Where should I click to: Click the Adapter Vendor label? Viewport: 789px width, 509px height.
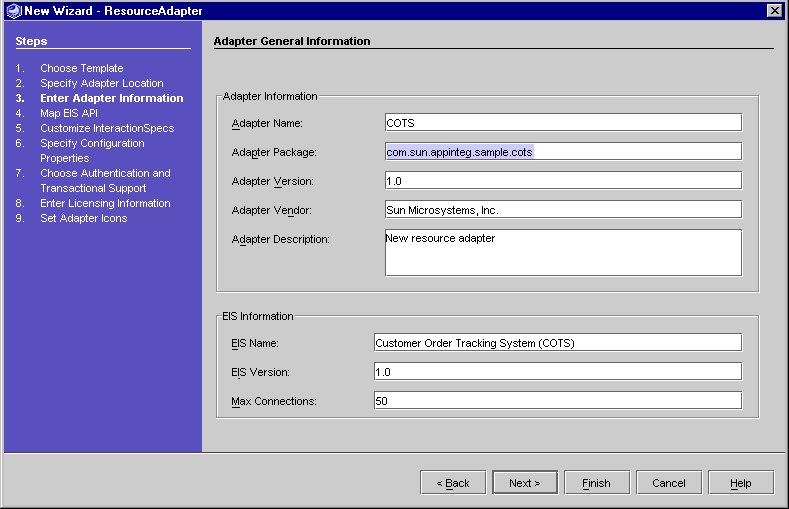(x=271, y=210)
